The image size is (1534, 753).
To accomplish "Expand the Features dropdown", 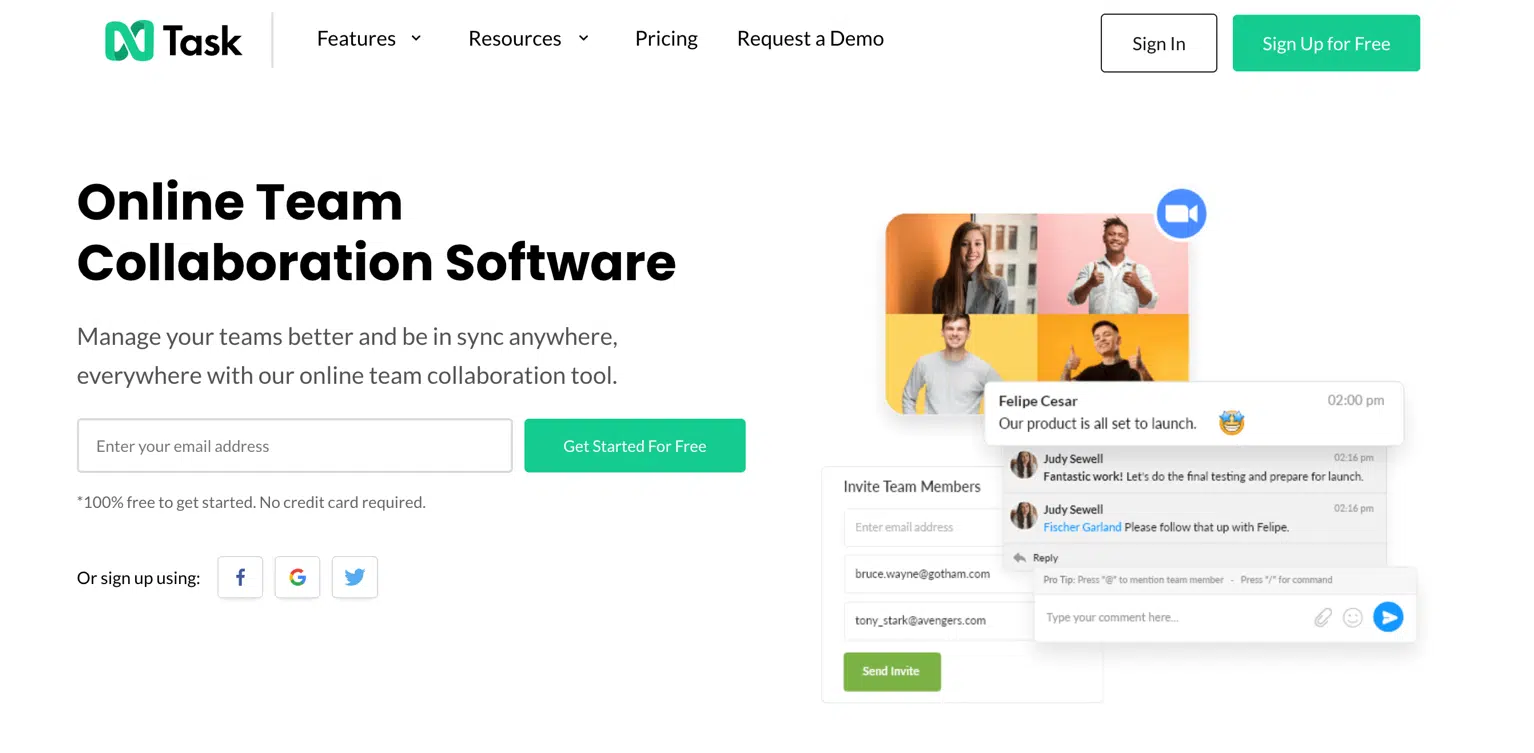I will pyautogui.click(x=369, y=39).
